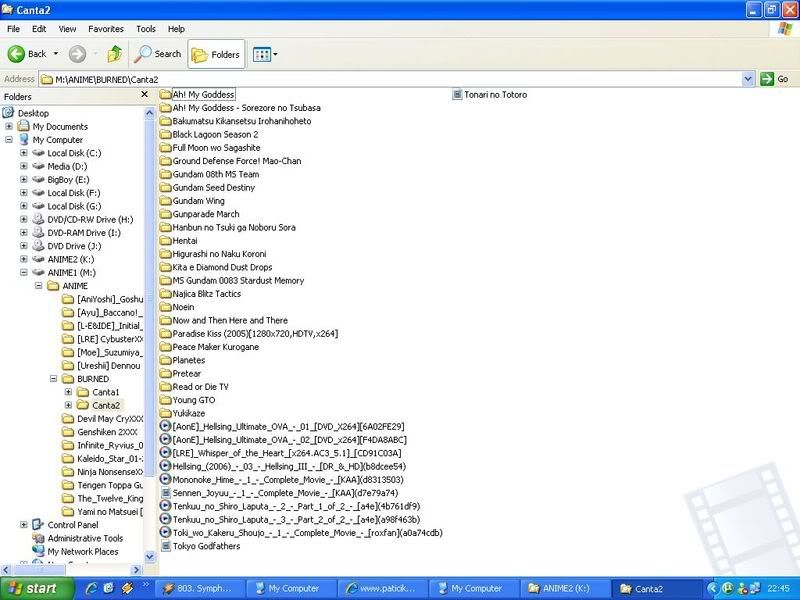Go back with the Back arrow button
The width and height of the screenshot is (800, 600).
[x=27, y=54]
